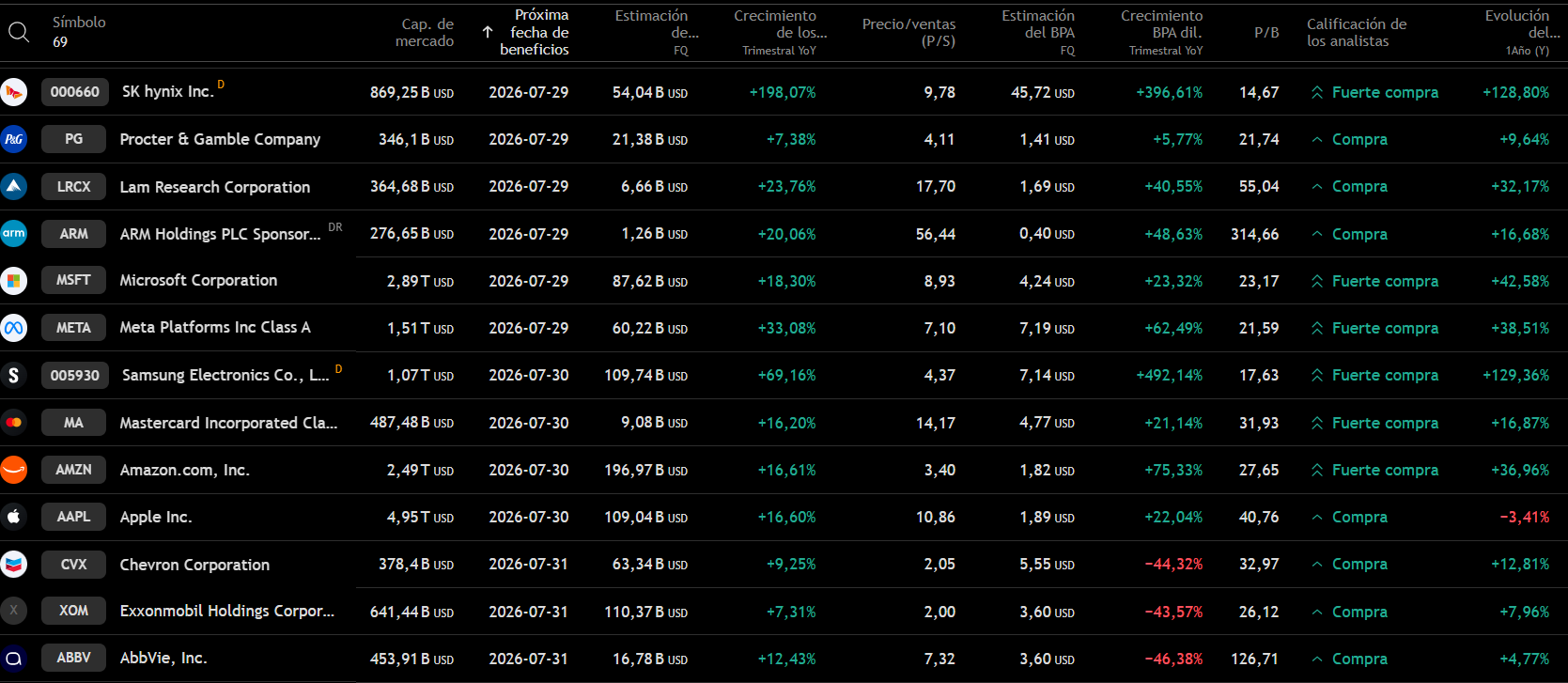Open AbbVie, Inc. company link
The image size is (1568, 683).
163,658
